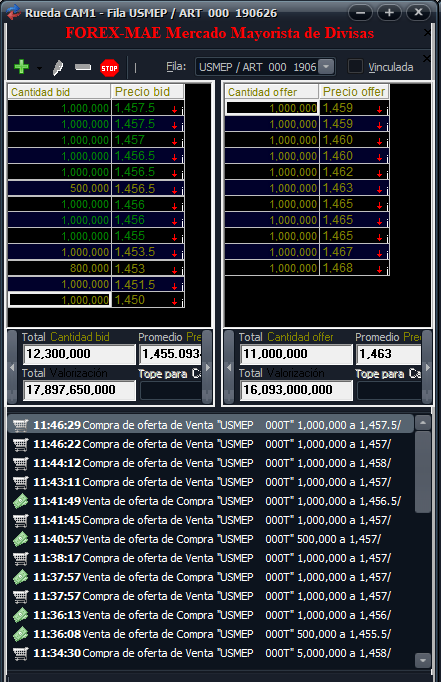
Task: Click the Total Cantidad offer field 11,000,000
Action: (296, 354)
